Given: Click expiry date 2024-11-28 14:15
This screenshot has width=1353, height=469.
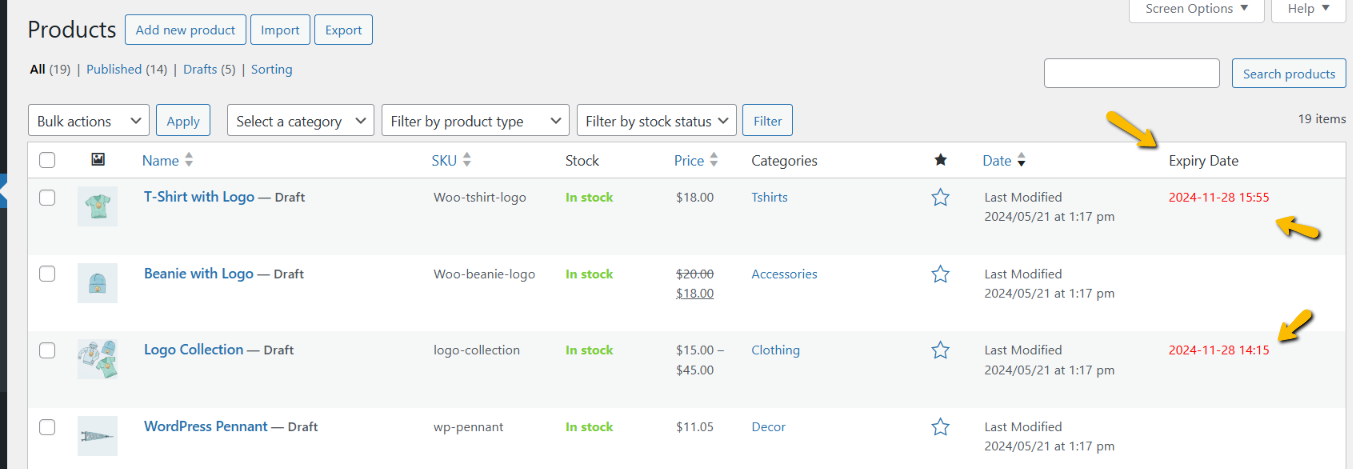Looking at the screenshot, I should [x=1218, y=350].
